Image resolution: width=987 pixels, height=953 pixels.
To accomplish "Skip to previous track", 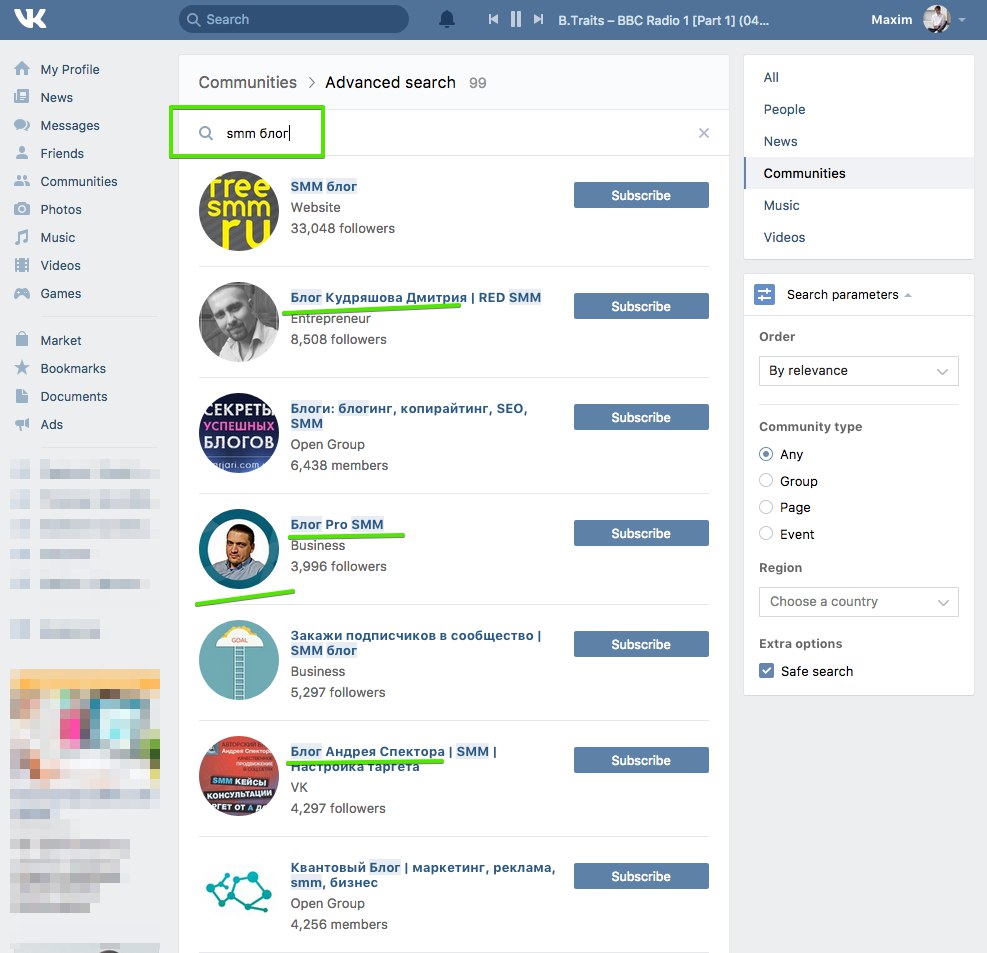I will click(494, 20).
